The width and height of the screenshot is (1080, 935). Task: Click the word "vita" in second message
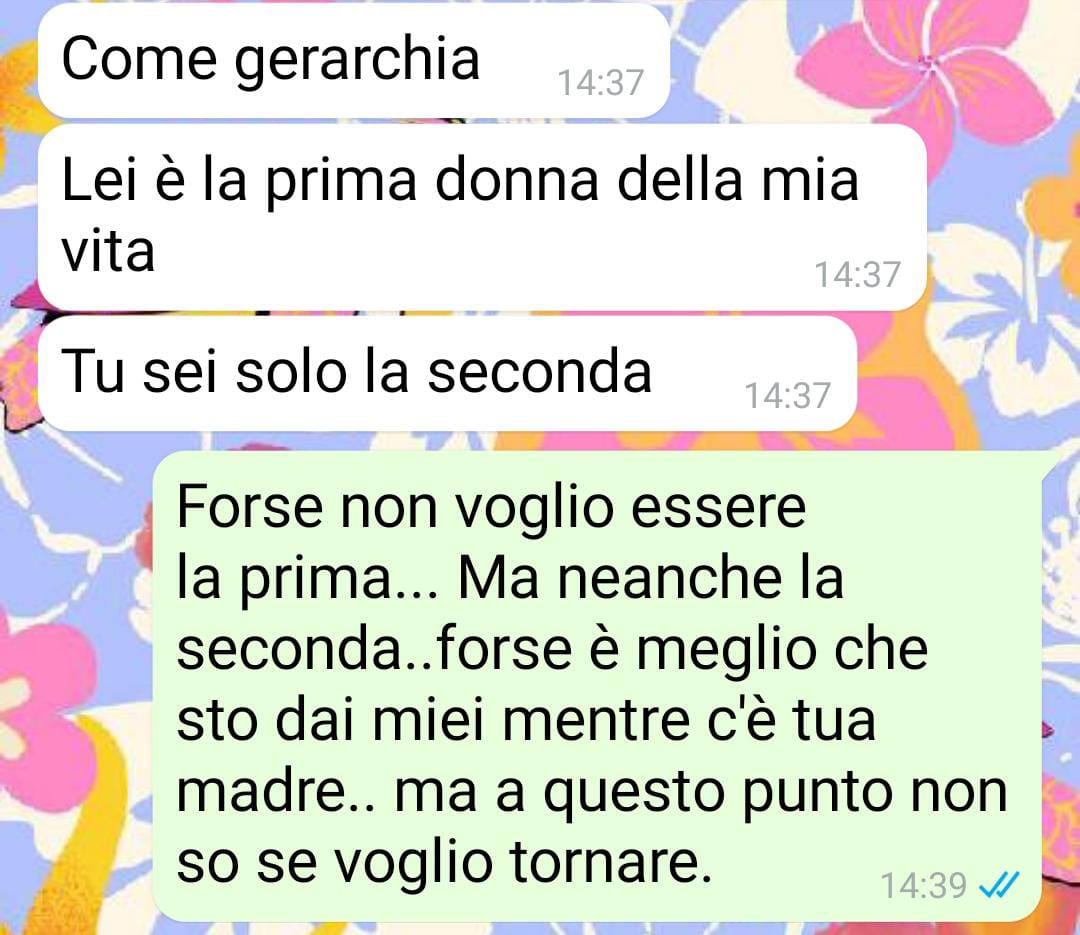point(108,251)
